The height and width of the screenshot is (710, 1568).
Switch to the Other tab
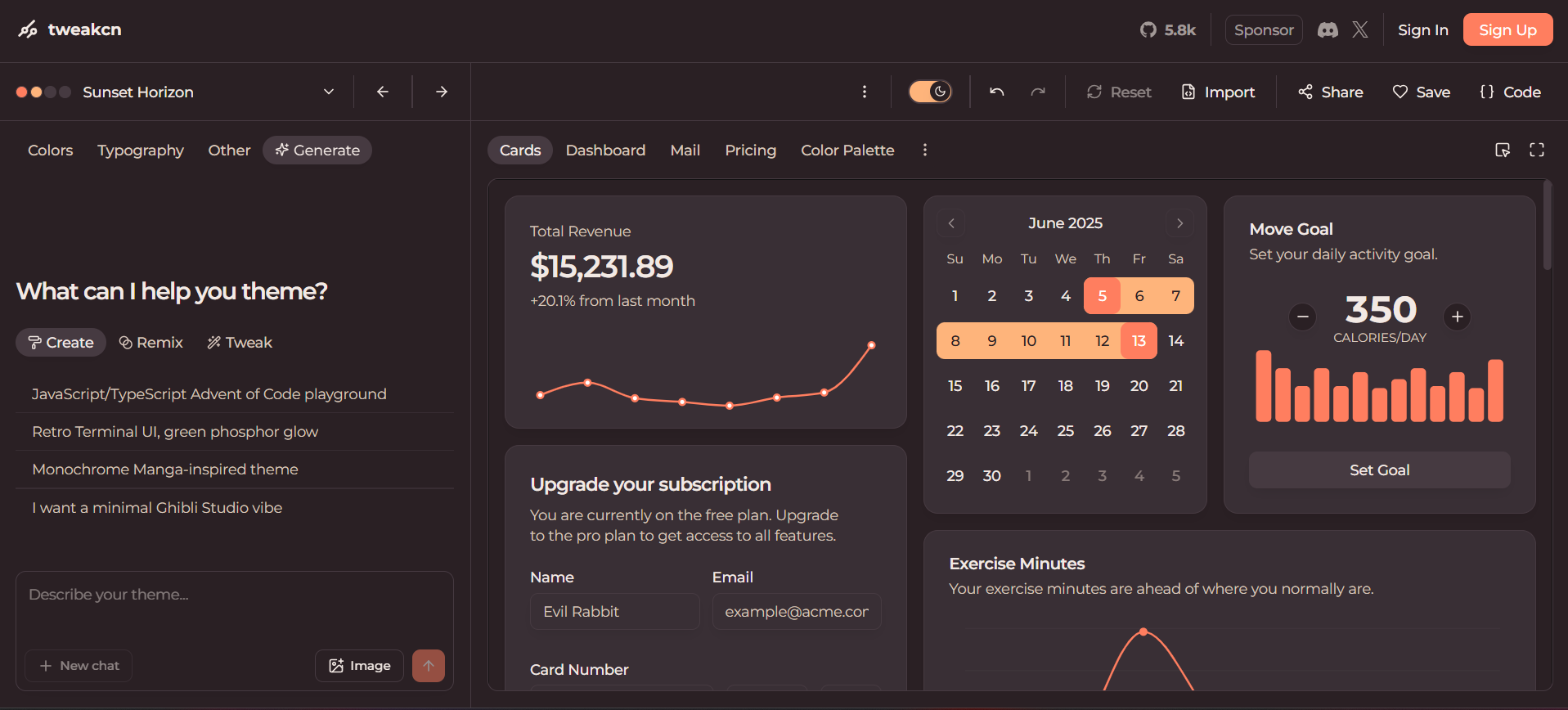click(x=229, y=151)
